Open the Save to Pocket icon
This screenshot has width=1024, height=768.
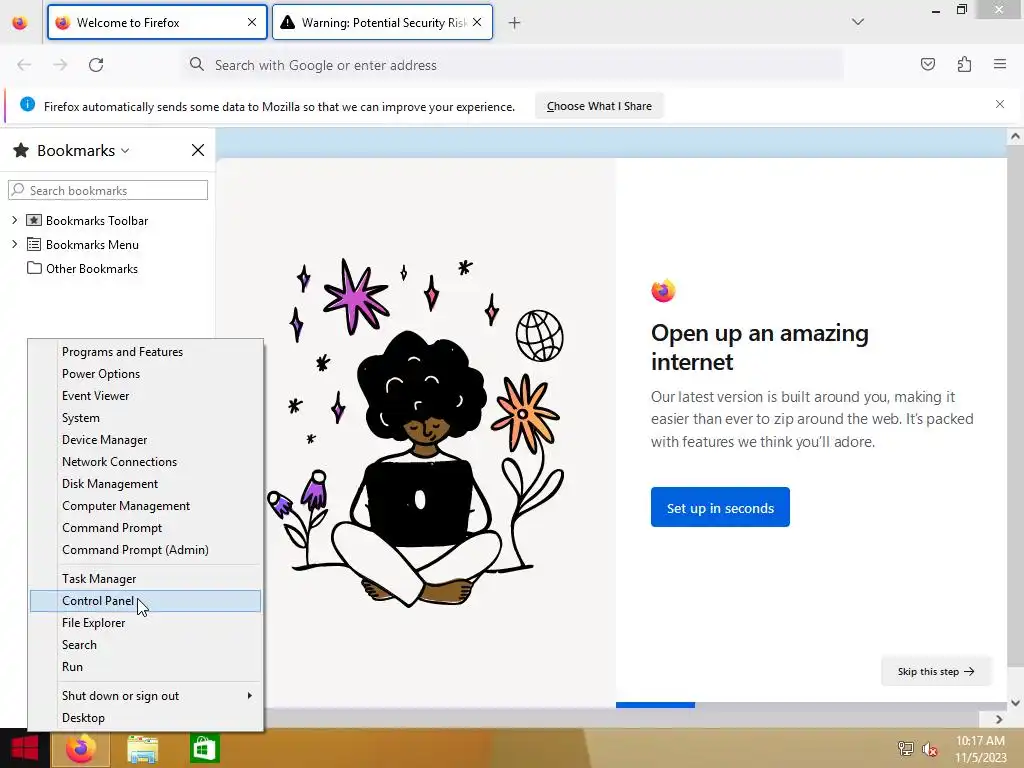(x=927, y=64)
